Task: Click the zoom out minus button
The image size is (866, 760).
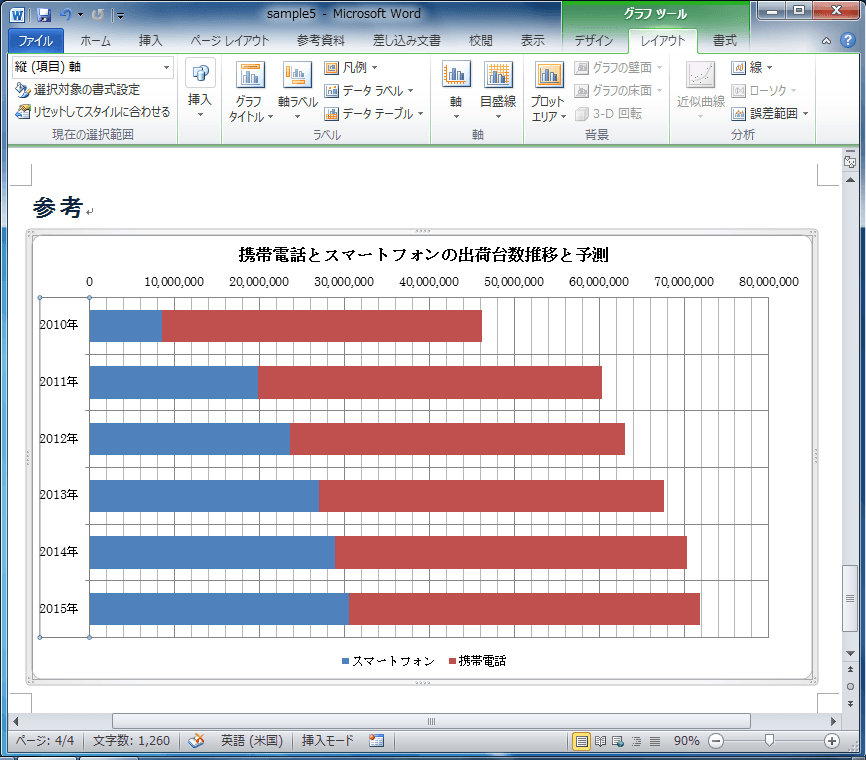Action: [x=716, y=741]
